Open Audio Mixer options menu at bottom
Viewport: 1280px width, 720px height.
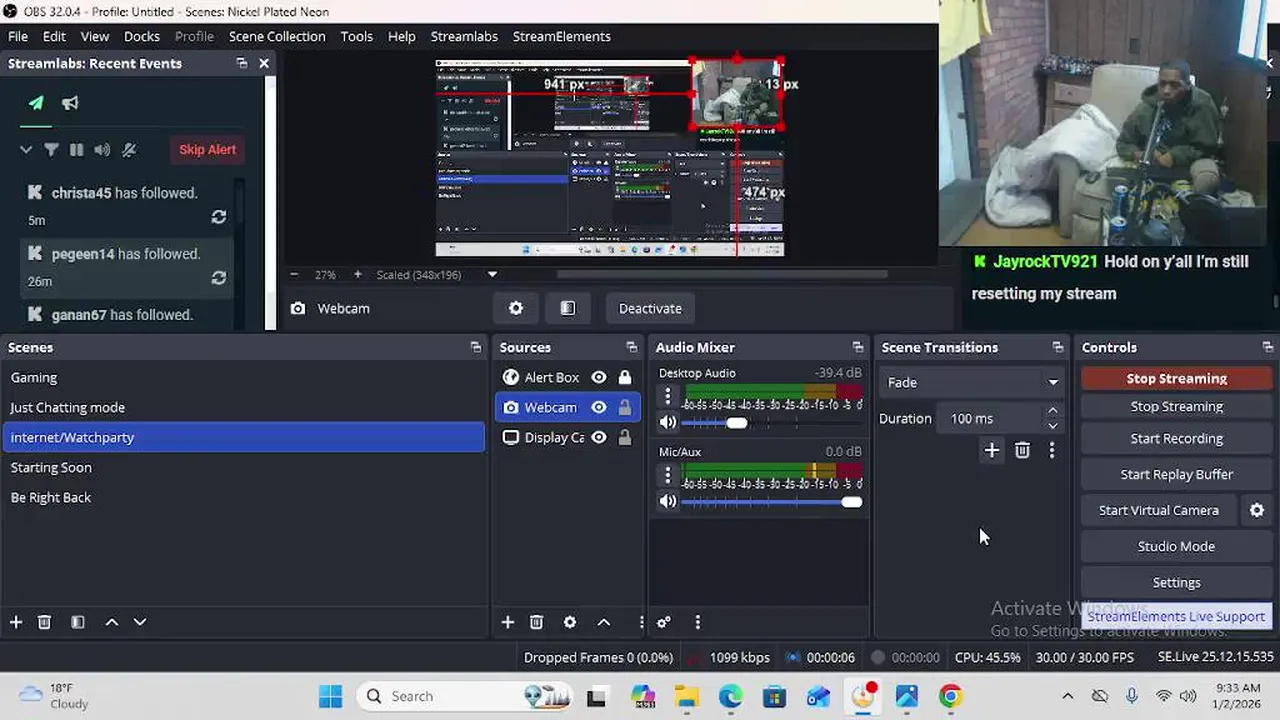pos(697,622)
